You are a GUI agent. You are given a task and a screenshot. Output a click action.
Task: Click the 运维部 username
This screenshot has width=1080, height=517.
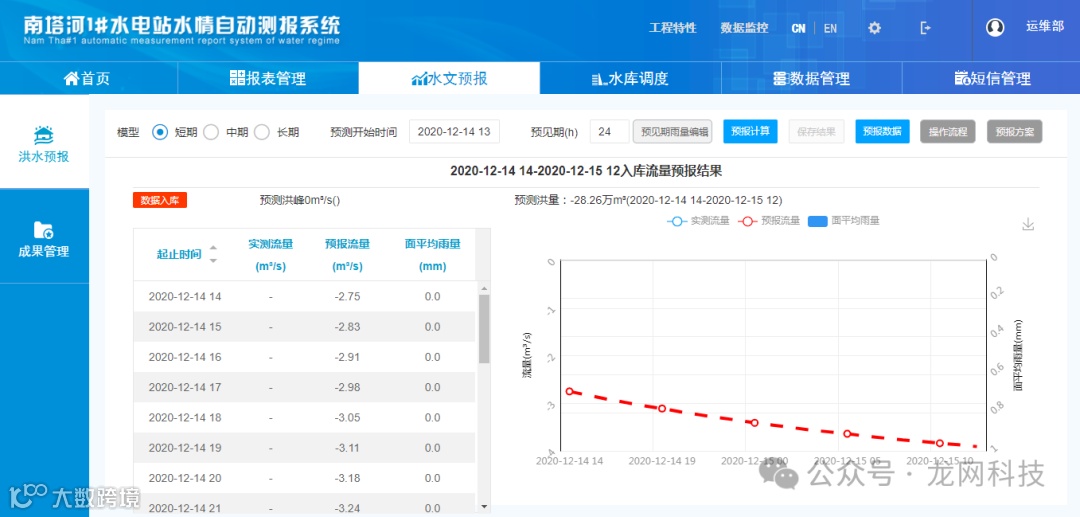point(1045,27)
